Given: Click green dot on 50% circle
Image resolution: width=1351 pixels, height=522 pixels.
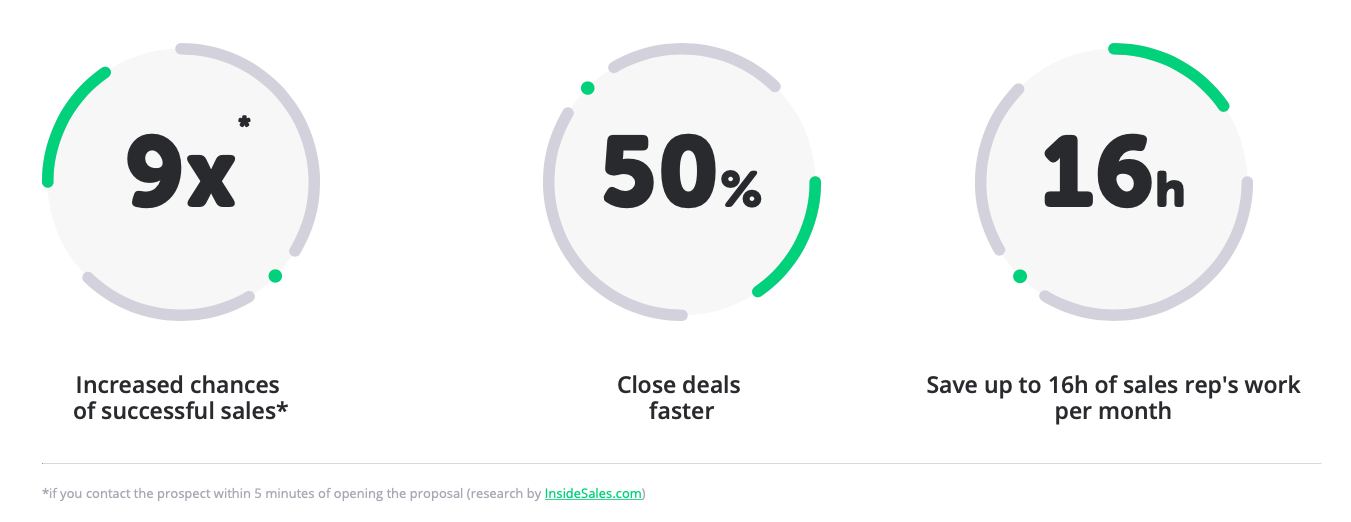Looking at the screenshot, I should coord(588,88).
